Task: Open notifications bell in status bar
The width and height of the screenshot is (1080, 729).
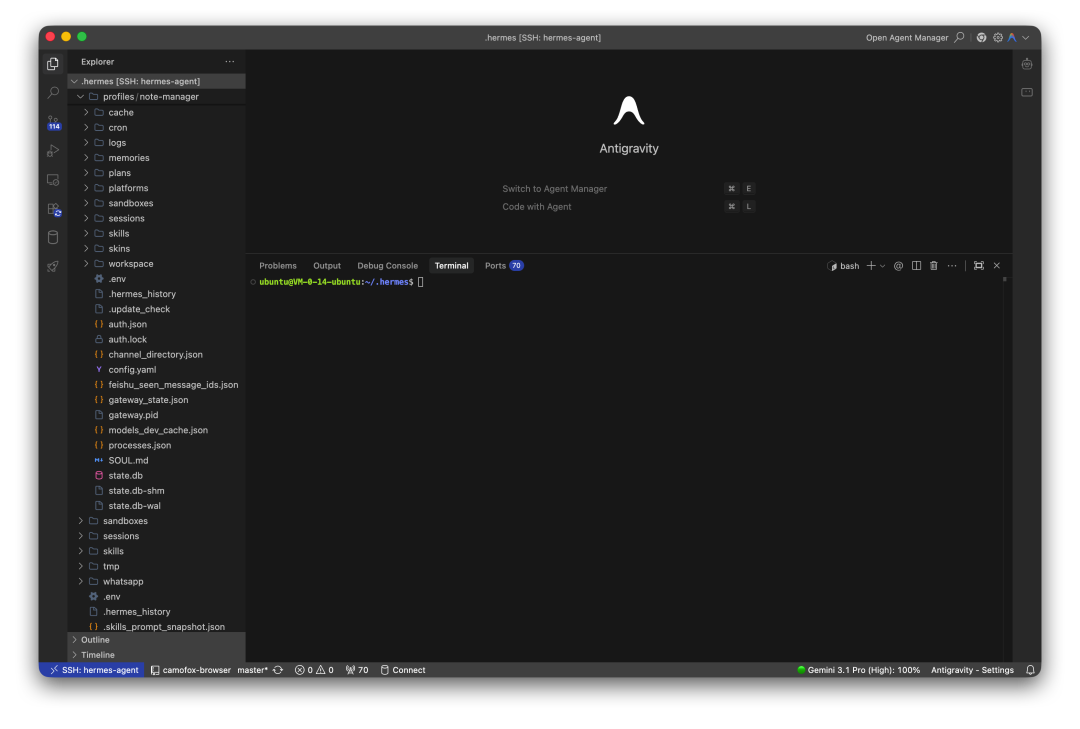Action: coord(1030,670)
